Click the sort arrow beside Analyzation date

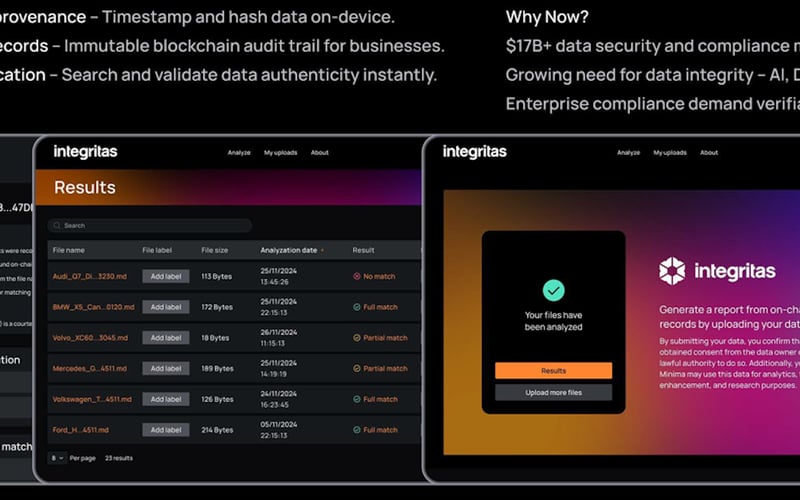pyautogui.click(x=322, y=251)
